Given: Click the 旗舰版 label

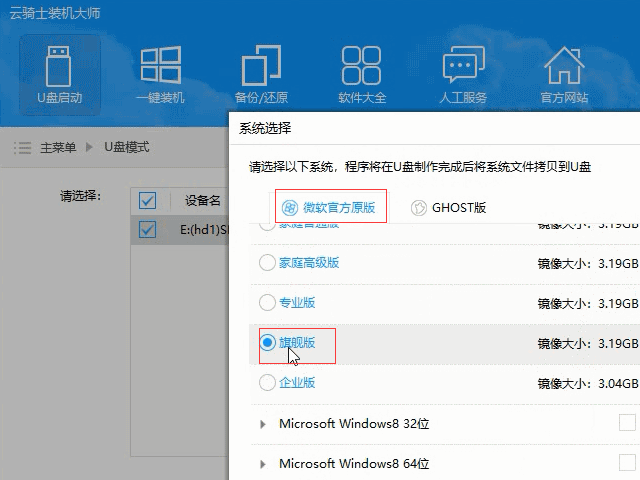Looking at the screenshot, I should pyautogui.click(x=297, y=342).
